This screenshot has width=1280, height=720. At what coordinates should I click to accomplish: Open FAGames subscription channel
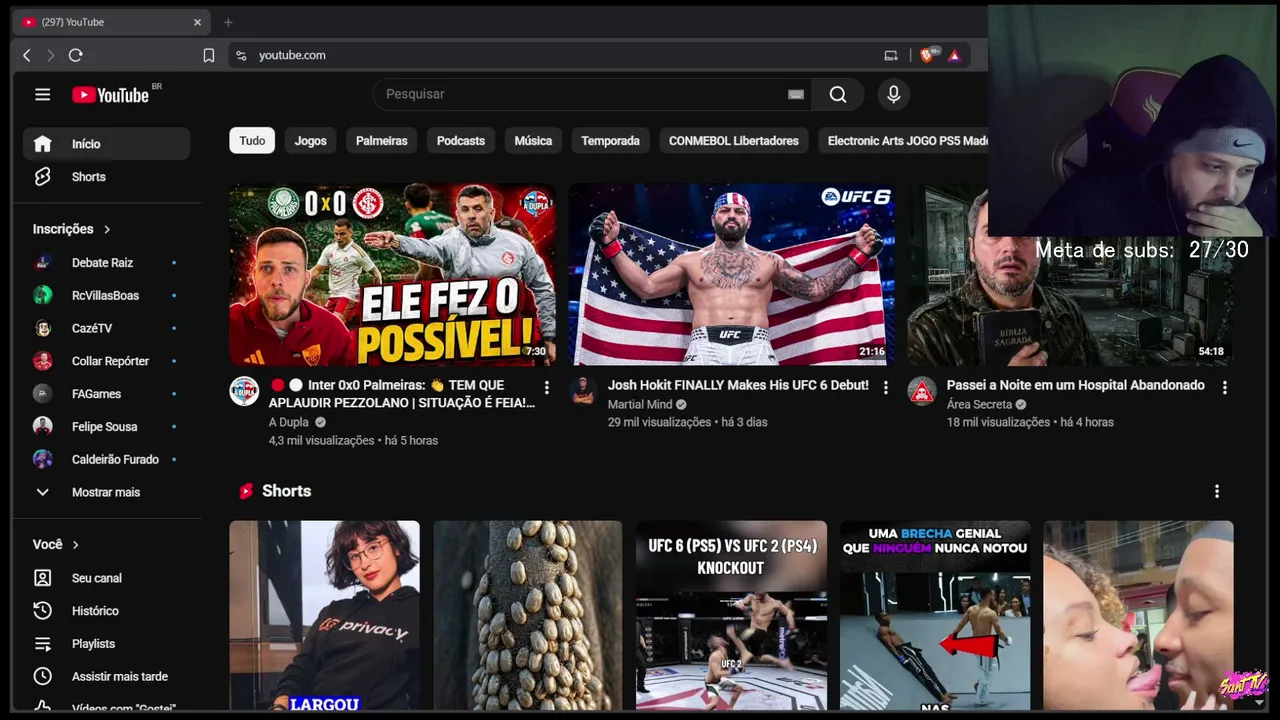pos(106,394)
